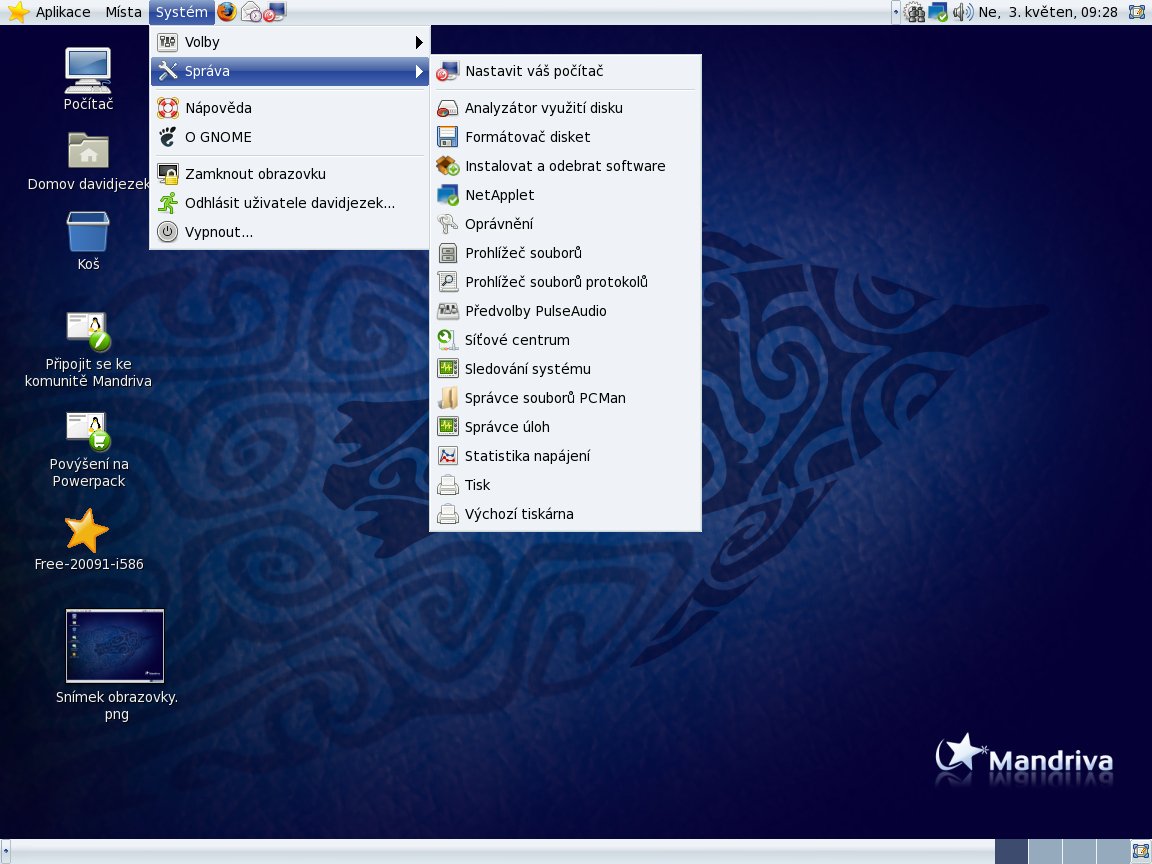Click the package icon for software installation

pyautogui.click(x=447, y=166)
